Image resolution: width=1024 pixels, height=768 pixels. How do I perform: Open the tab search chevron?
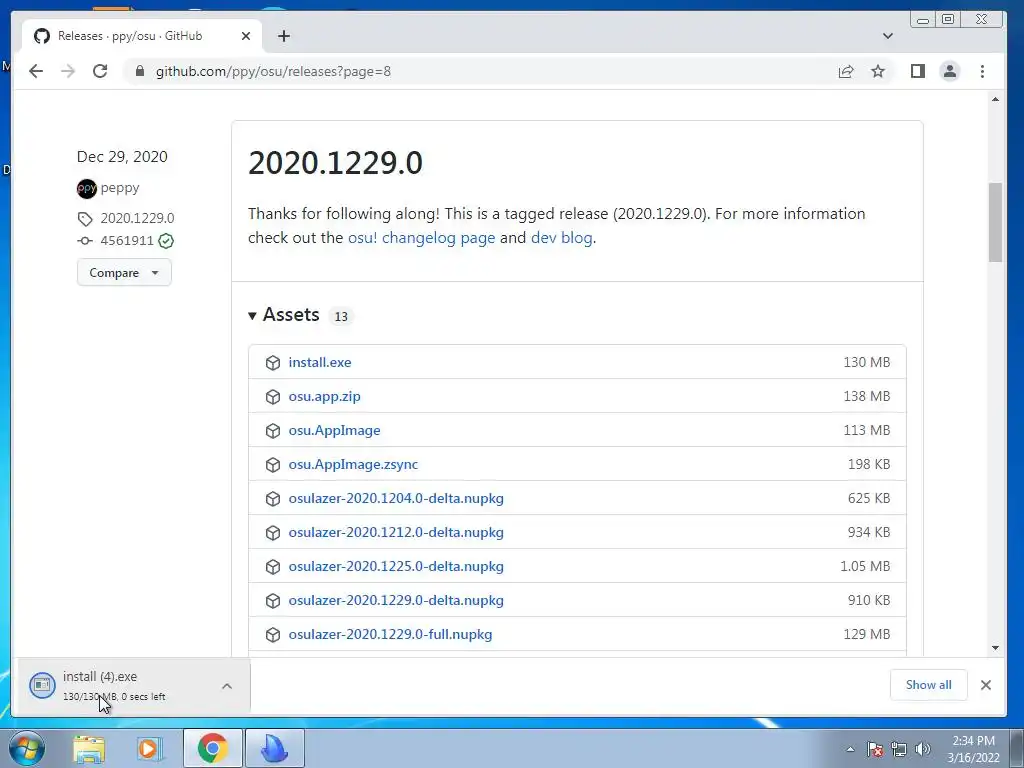(888, 36)
